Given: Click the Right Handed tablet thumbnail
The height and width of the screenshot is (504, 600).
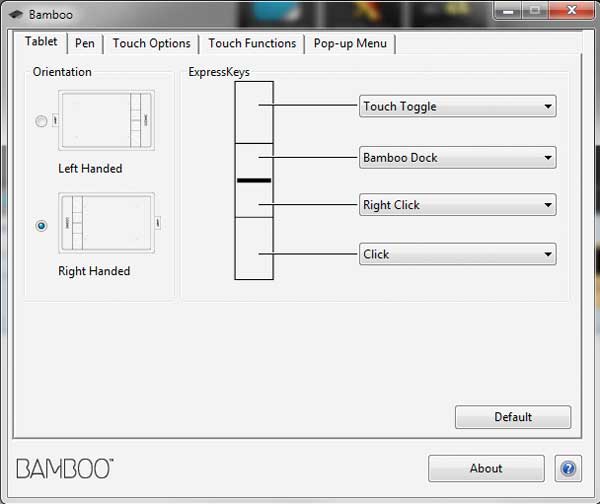Looking at the screenshot, I should (x=106, y=223).
